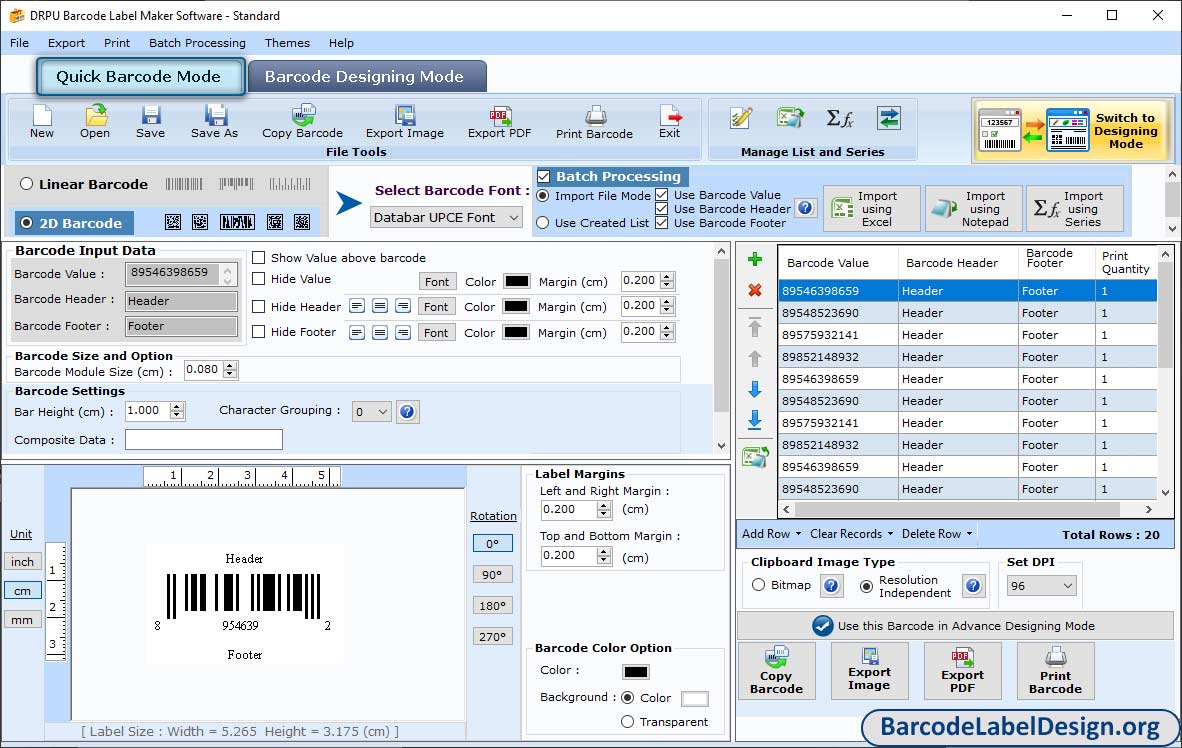
Task: Delete row with red X icon
Action: (x=755, y=290)
